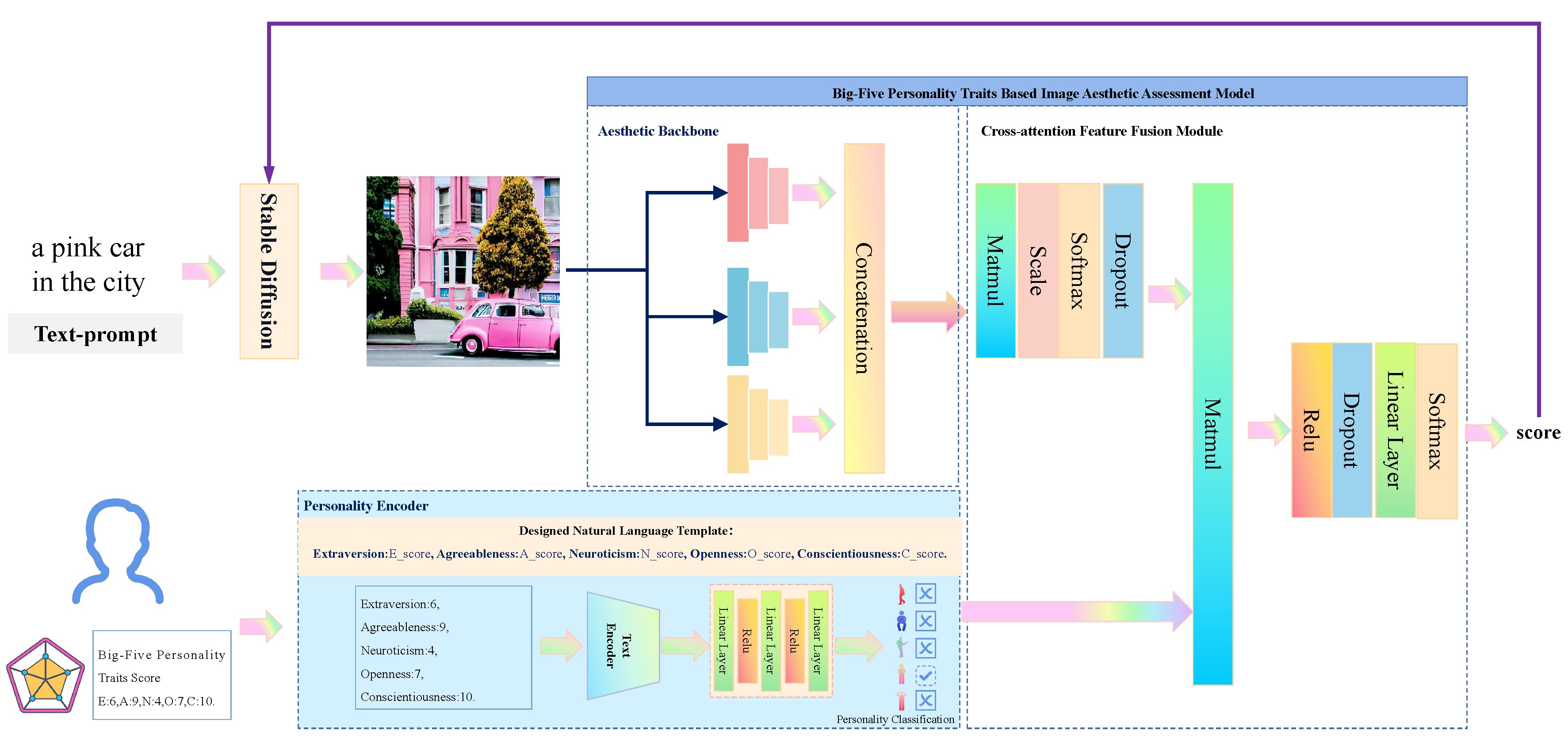
Task: Click the arrow right of Text-prompt sentence
Action: pyautogui.click(x=203, y=271)
